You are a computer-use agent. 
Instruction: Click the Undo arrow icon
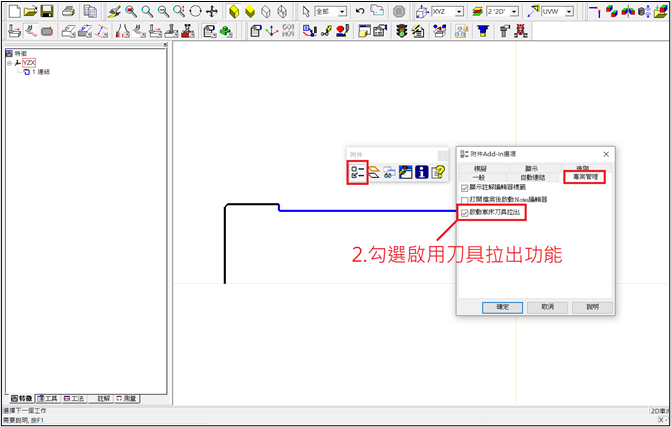360,11
